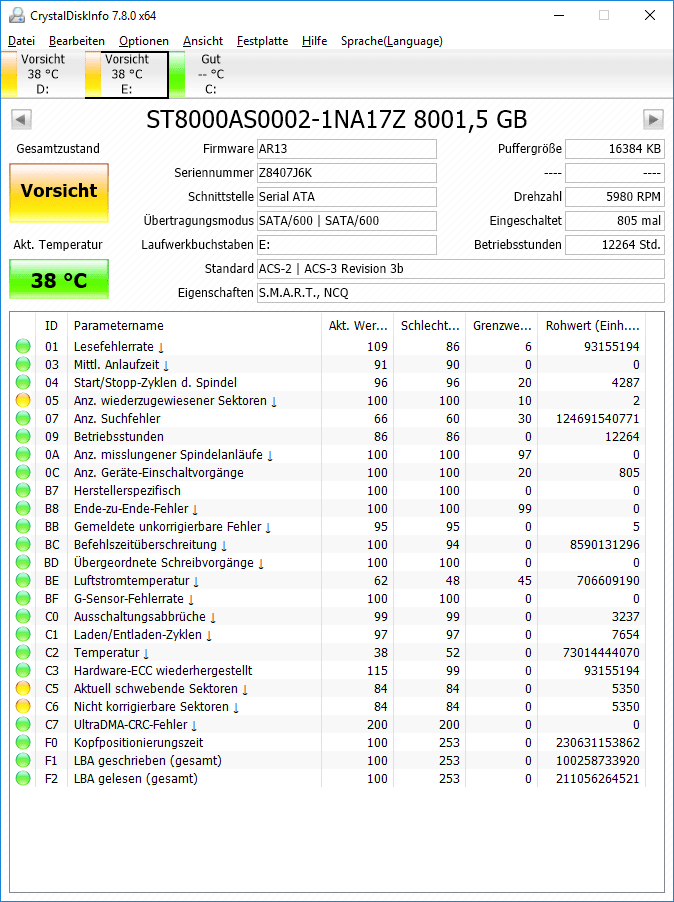Go to previous disk with left arrow
The width and height of the screenshot is (674, 902).
point(21,120)
